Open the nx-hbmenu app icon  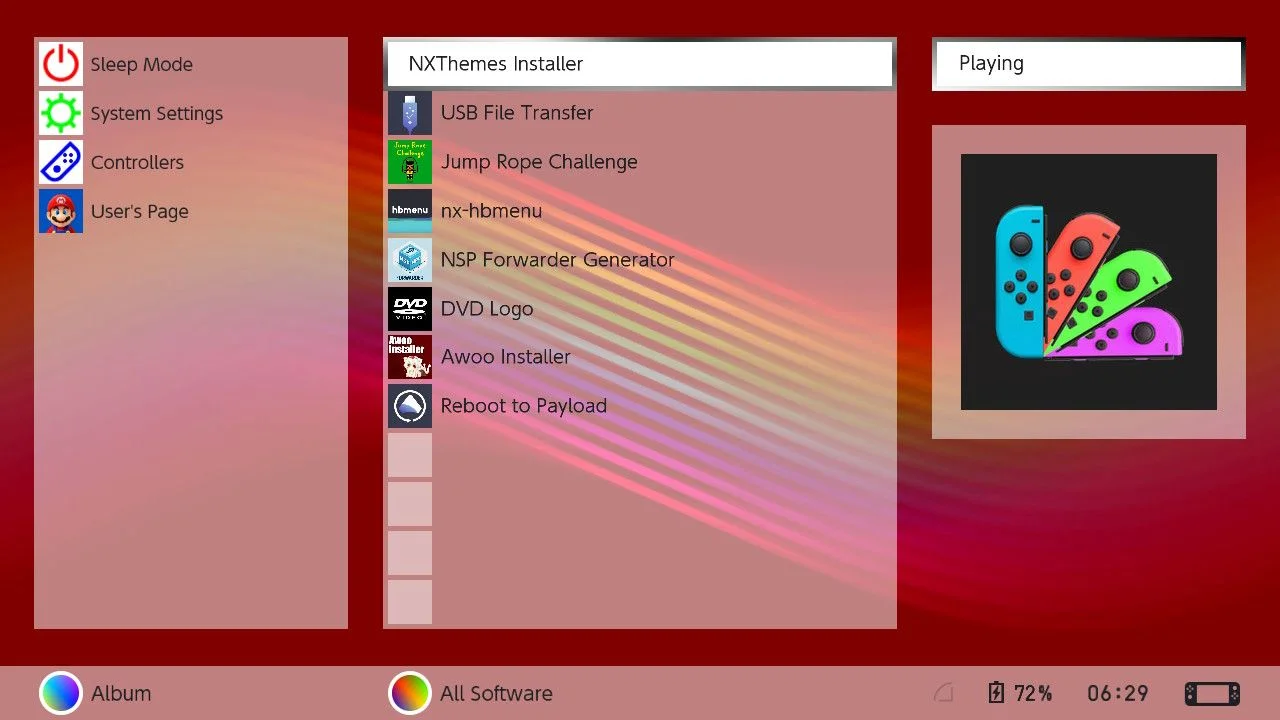point(410,211)
